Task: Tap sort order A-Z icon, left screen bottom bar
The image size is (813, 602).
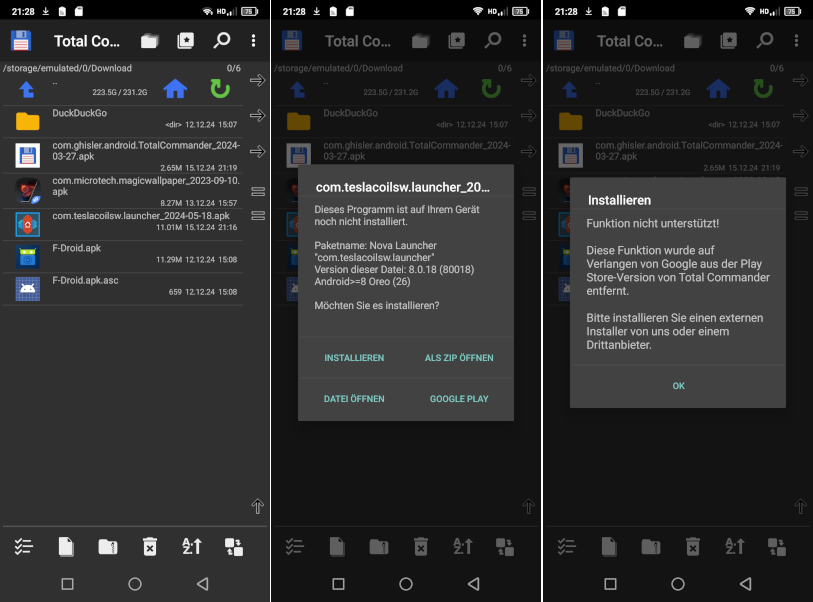Action: (192, 547)
